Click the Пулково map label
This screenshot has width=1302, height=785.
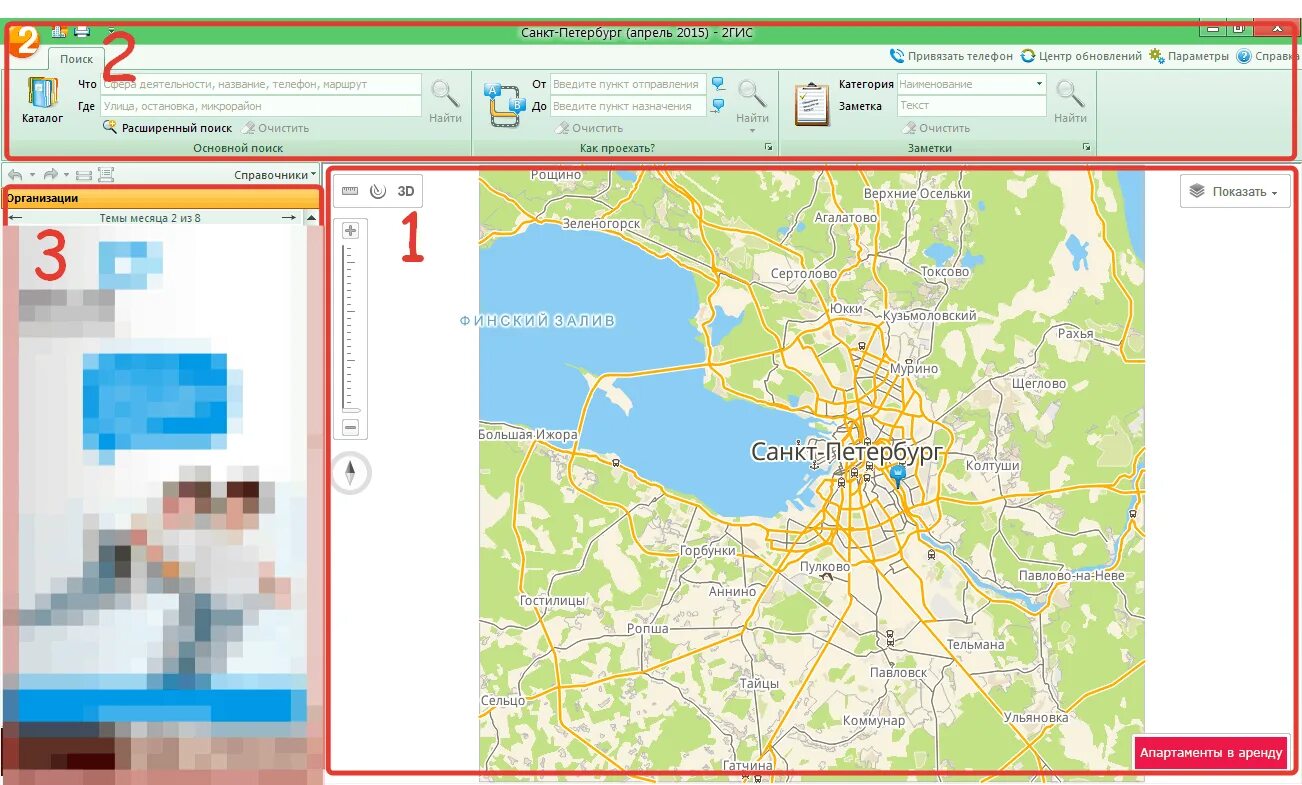pyautogui.click(x=825, y=567)
